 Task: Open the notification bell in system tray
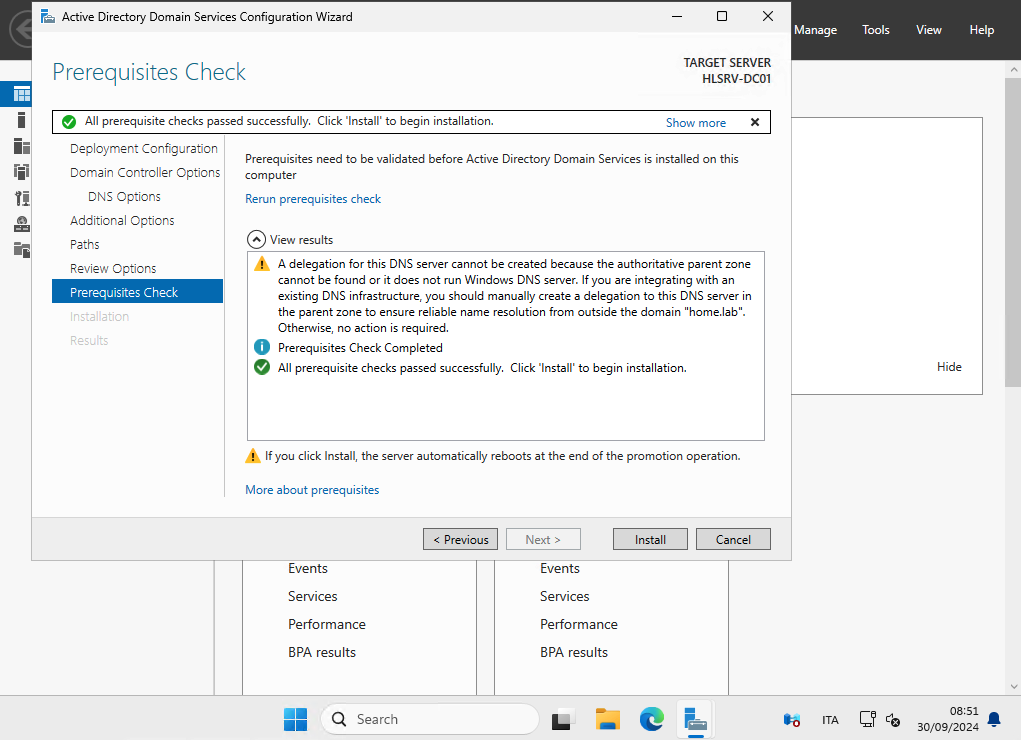click(994, 719)
